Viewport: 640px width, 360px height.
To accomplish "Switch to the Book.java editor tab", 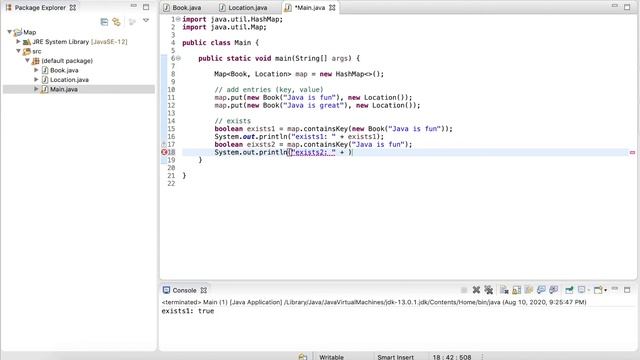I will coord(186,7).
